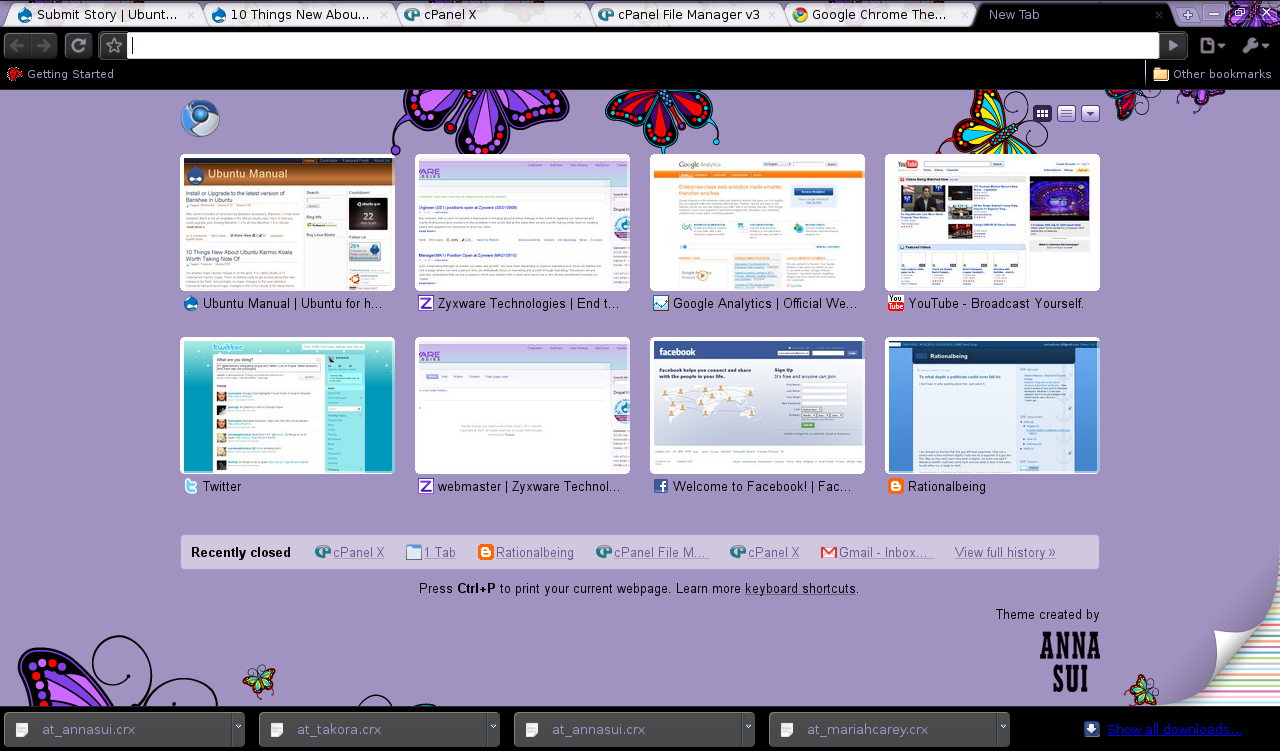Click the reload page icon
1280x751 pixels.
tap(78, 45)
